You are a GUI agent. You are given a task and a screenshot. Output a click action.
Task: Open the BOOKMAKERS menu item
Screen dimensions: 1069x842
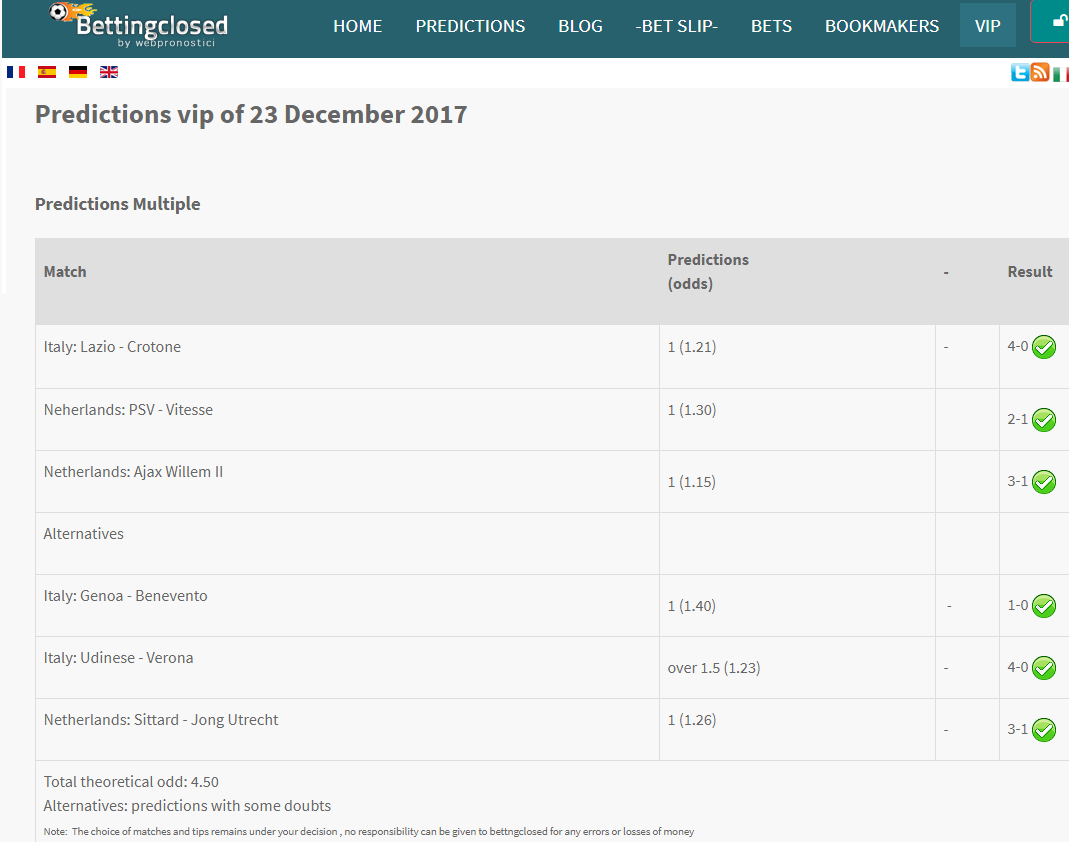(x=882, y=26)
